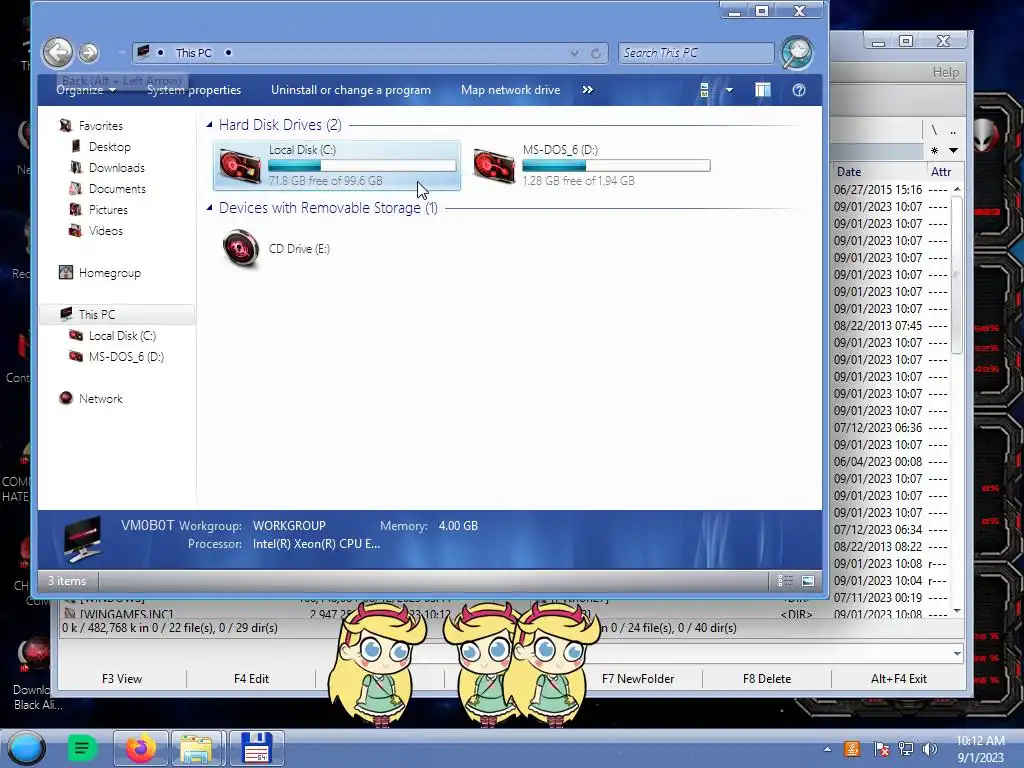Open the command line dropdown in file manager

pos(957,653)
